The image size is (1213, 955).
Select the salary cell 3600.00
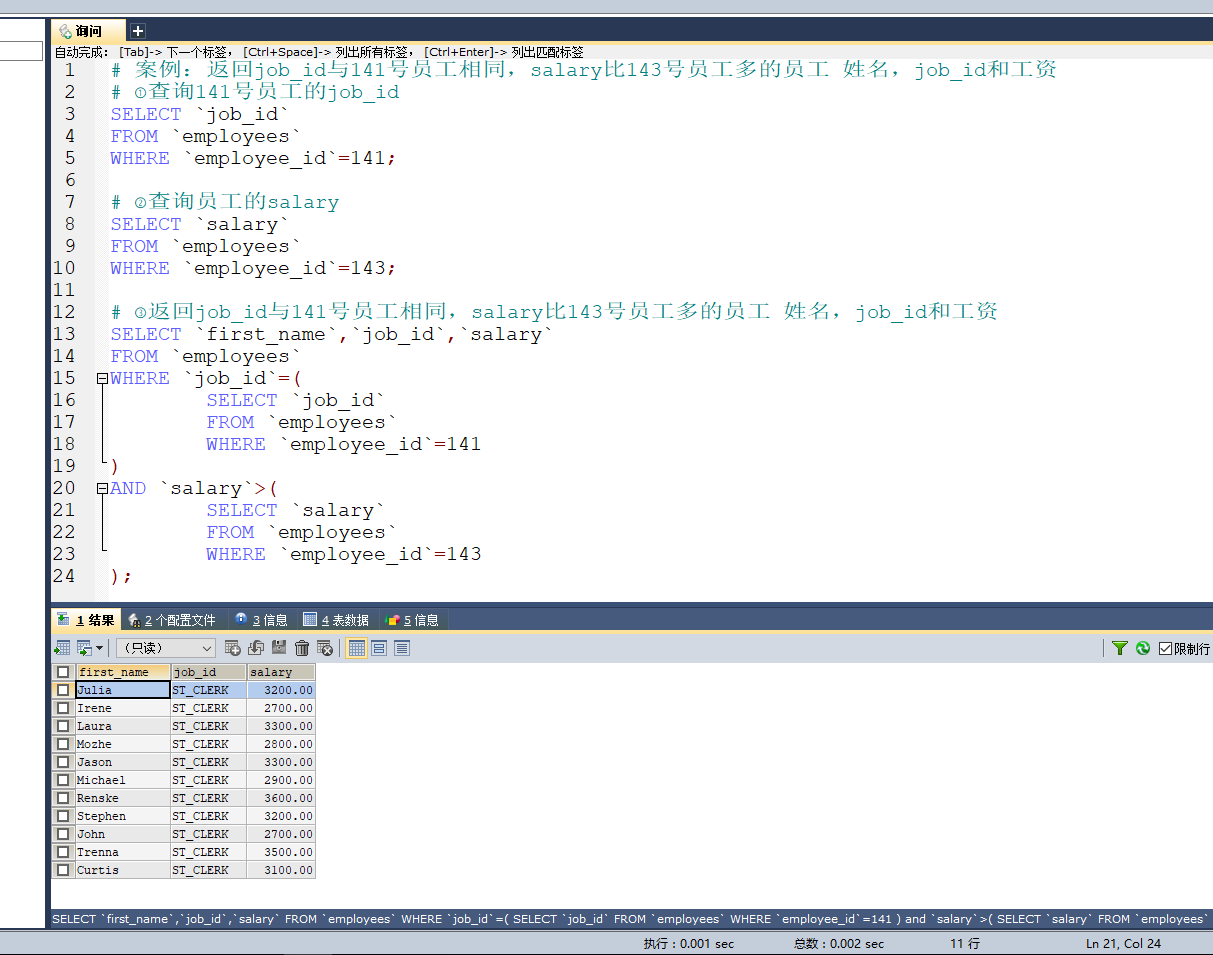coord(281,798)
